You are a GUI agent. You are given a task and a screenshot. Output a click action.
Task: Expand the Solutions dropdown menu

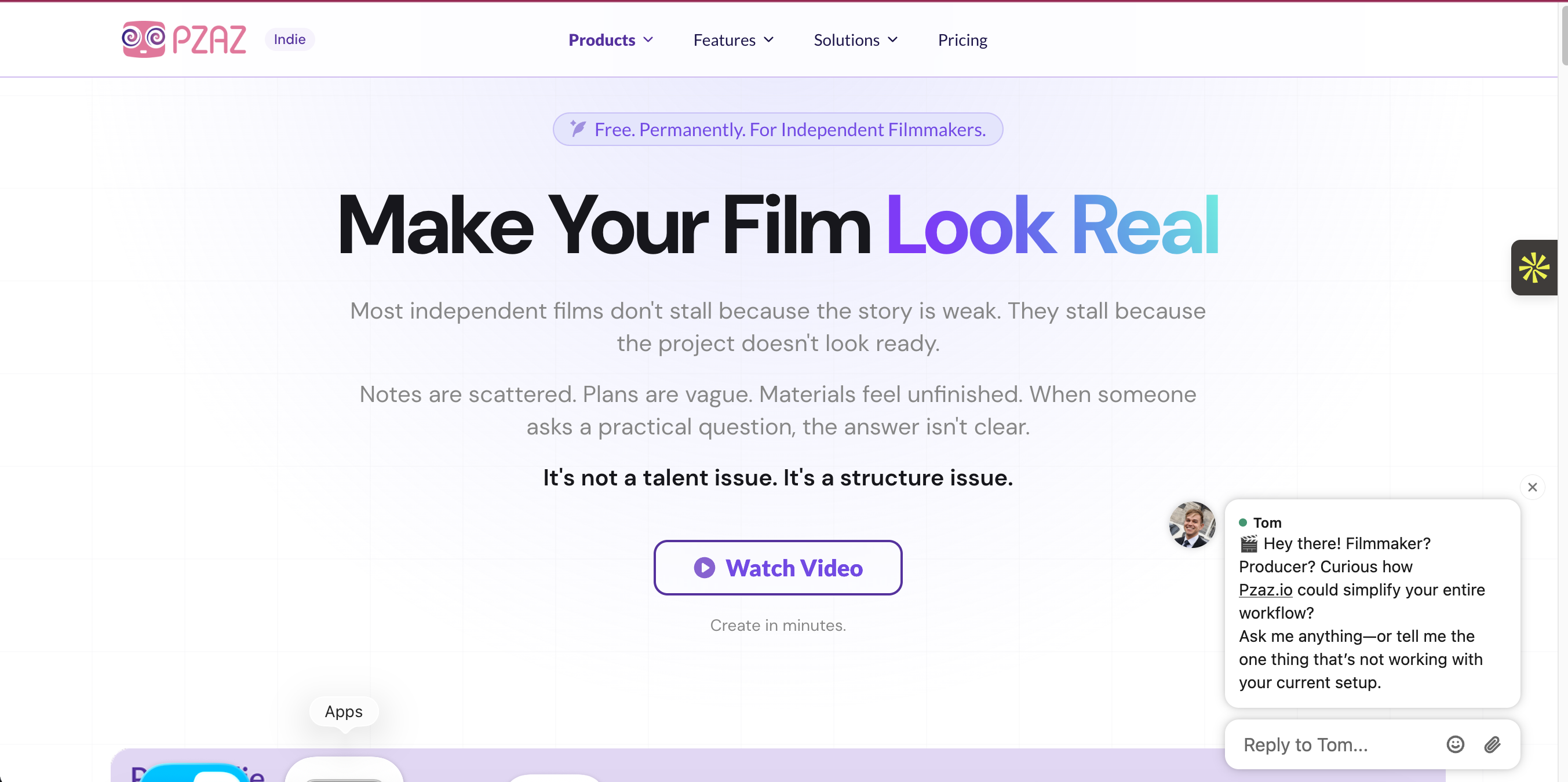click(855, 40)
